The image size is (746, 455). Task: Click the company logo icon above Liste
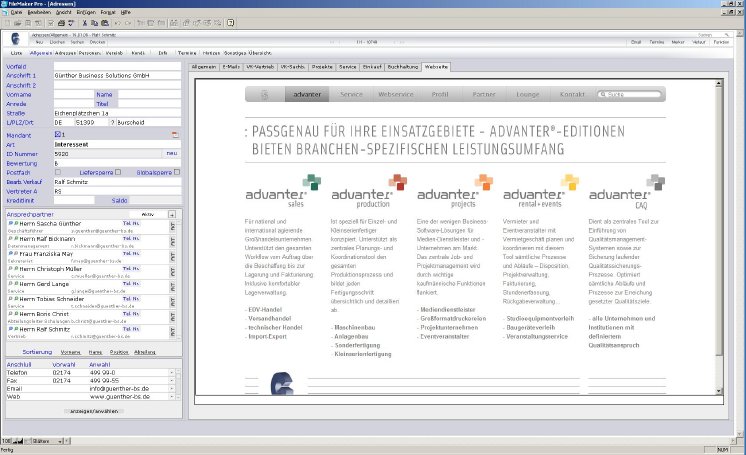[x=15, y=39]
